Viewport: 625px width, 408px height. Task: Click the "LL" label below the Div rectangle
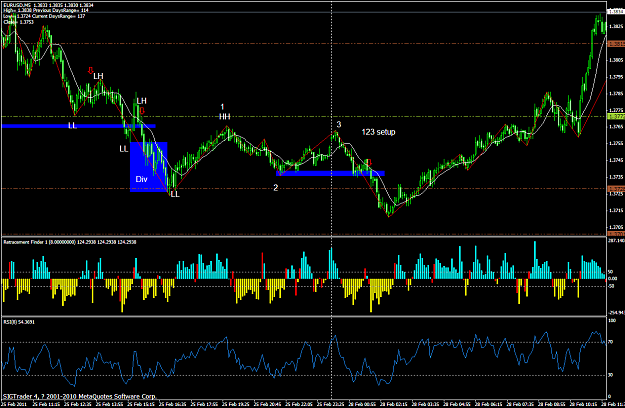click(x=175, y=194)
